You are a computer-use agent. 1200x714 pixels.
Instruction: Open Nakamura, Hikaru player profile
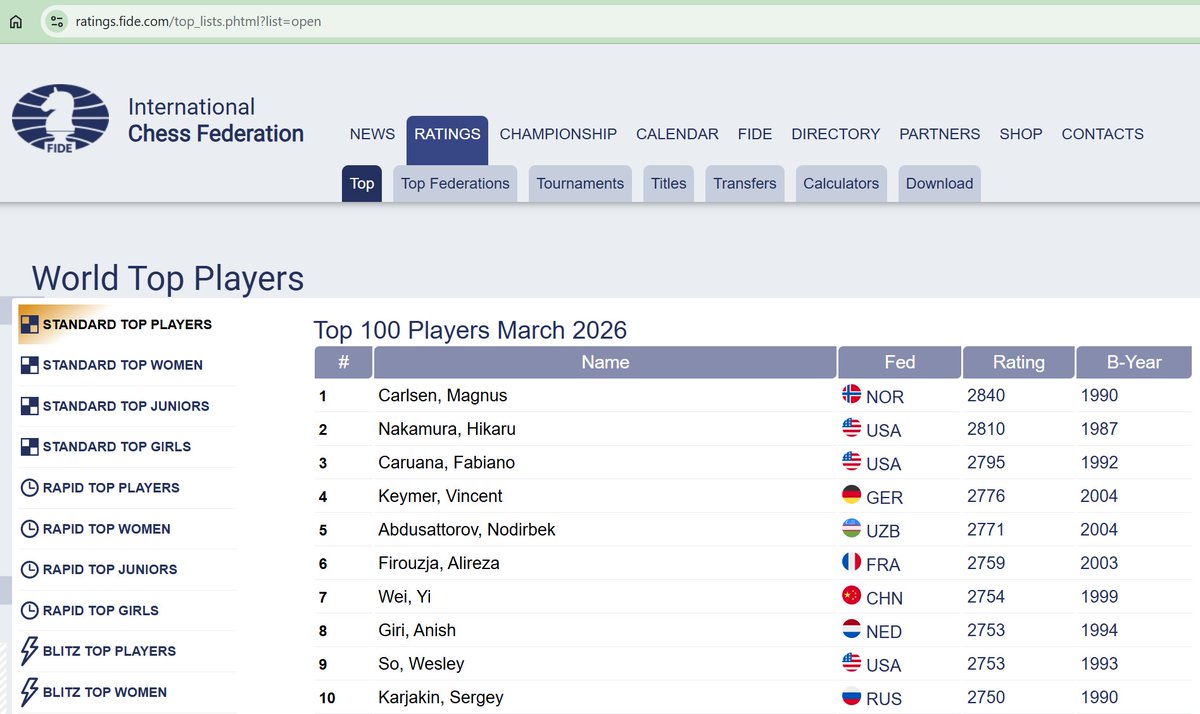(446, 429)
